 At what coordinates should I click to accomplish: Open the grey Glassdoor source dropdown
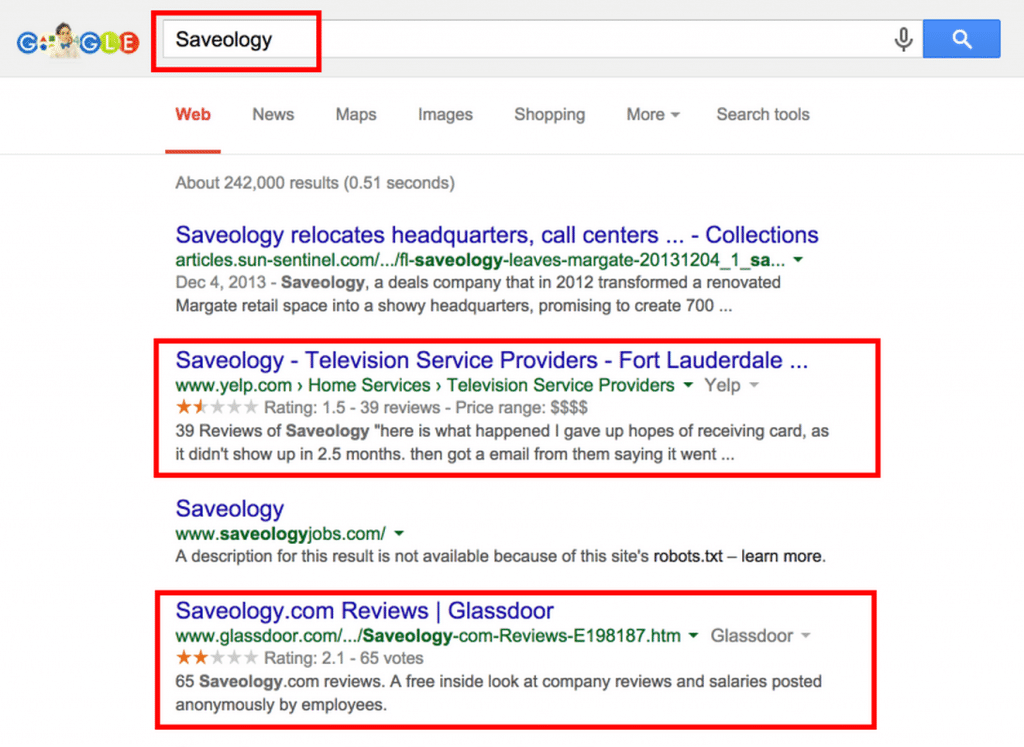pyautogui.click(x=760, y=635)
